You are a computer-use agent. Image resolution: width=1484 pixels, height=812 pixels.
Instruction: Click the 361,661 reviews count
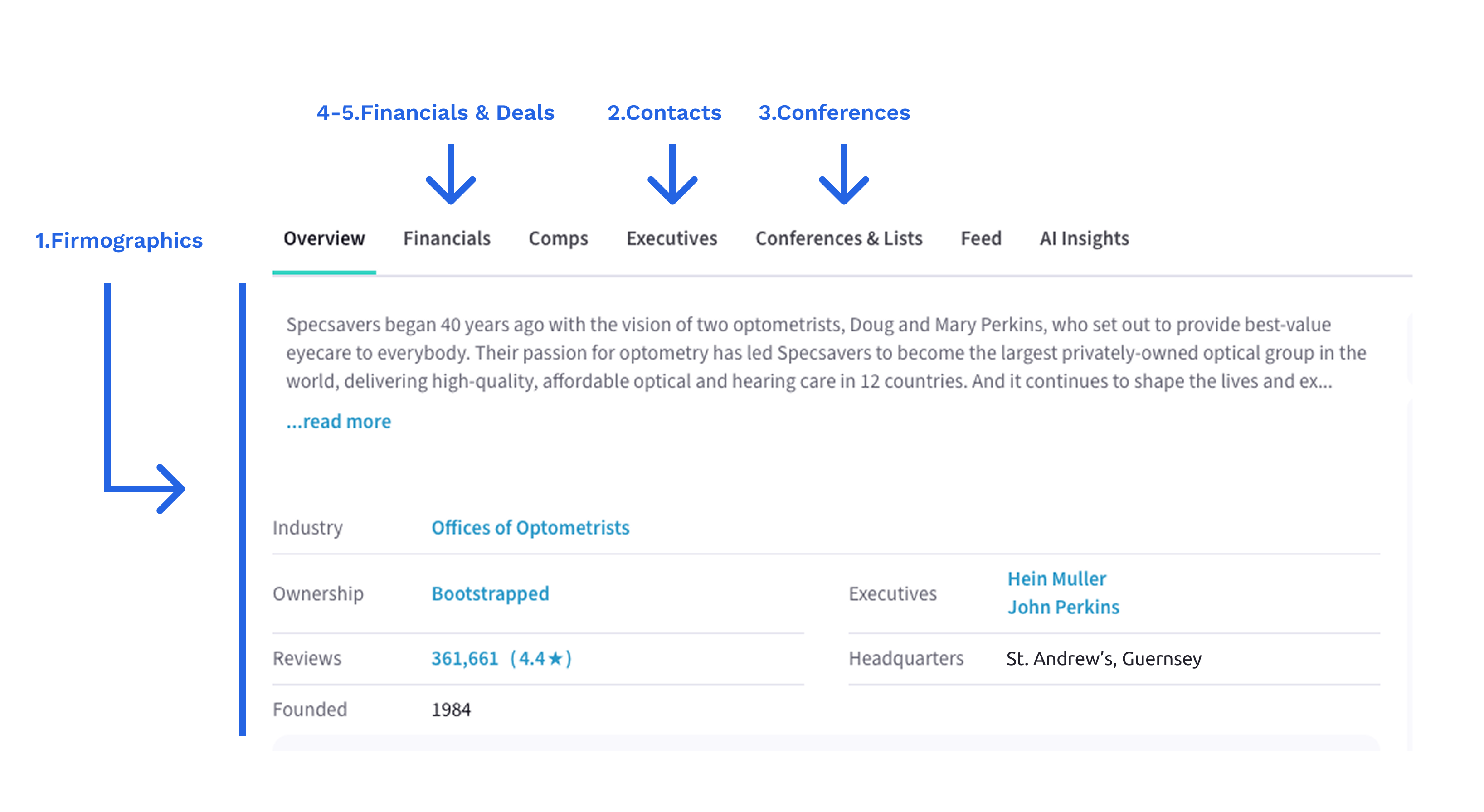(x=464, y=658)
